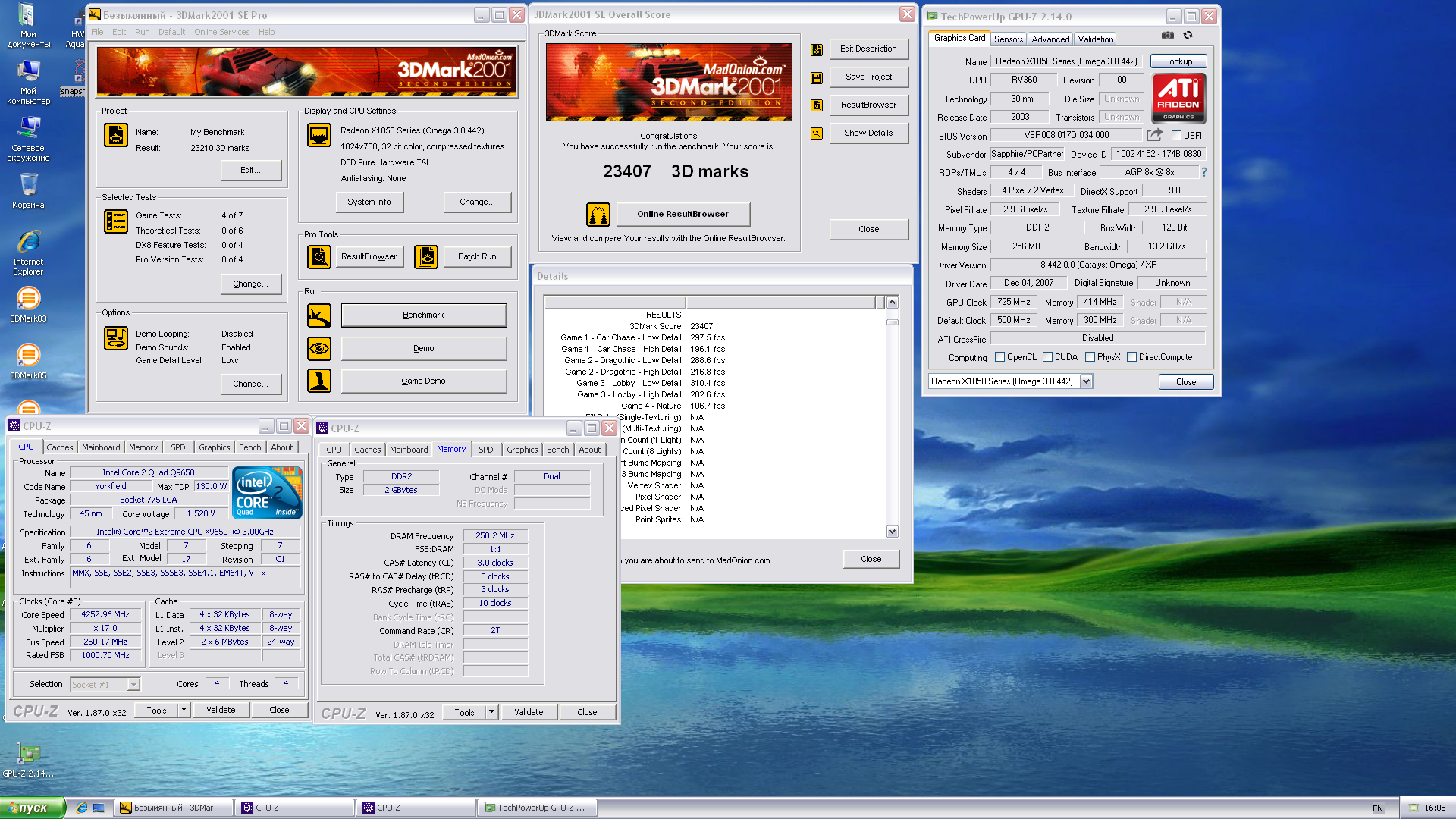This screenshot has height=819, width=1456.
Task: Click Online ResultBrowser button
Action: pyautogui.click(x=683, y=215)
